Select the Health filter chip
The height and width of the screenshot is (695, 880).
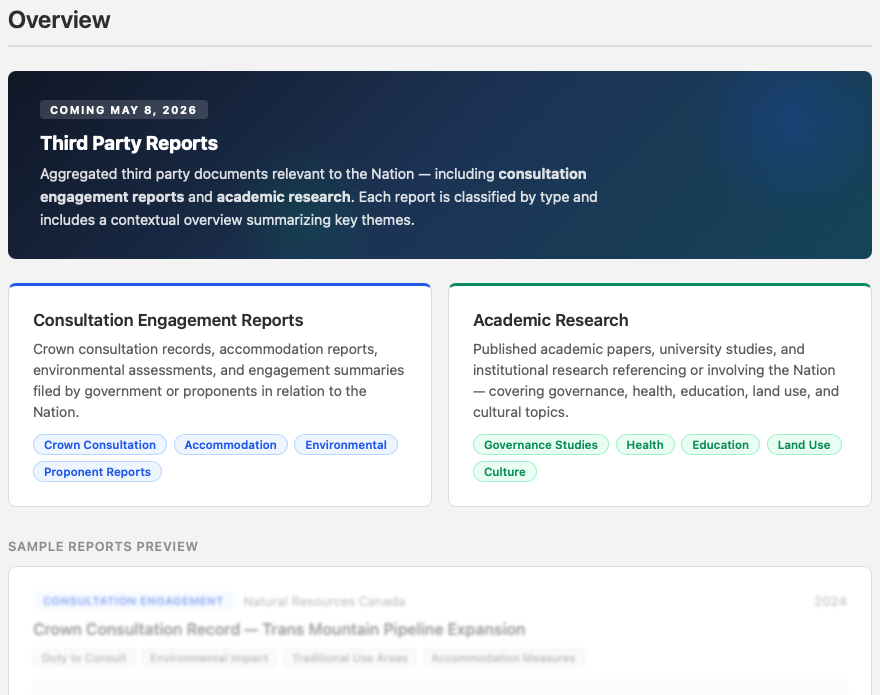coord(645,444)
